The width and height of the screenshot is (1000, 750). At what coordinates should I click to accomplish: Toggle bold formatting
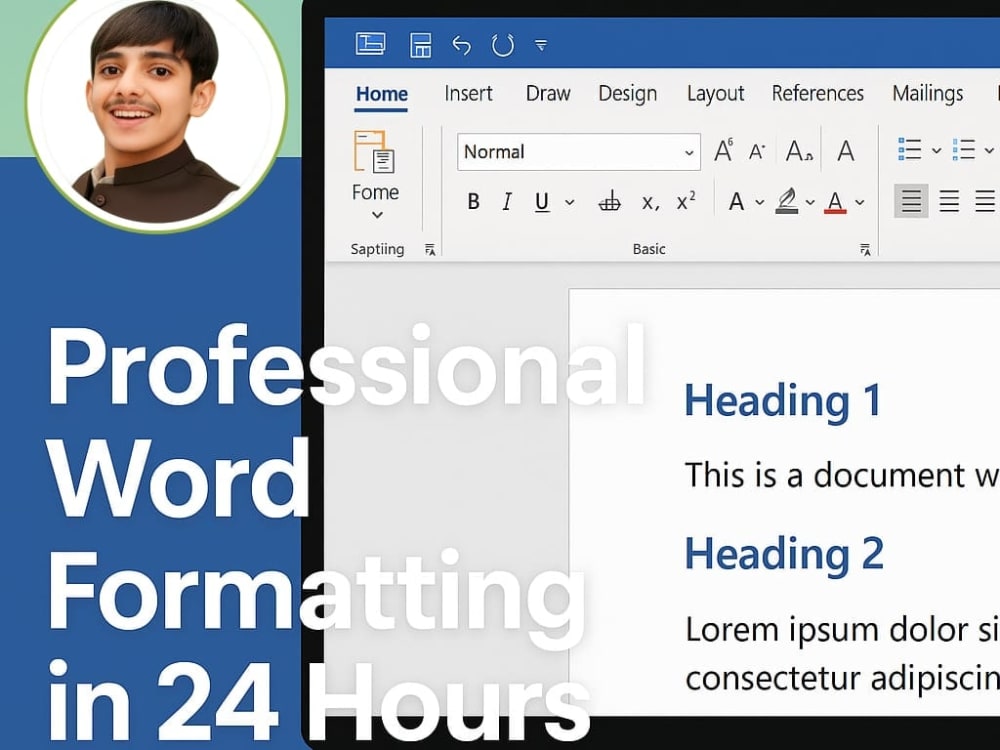473,202
